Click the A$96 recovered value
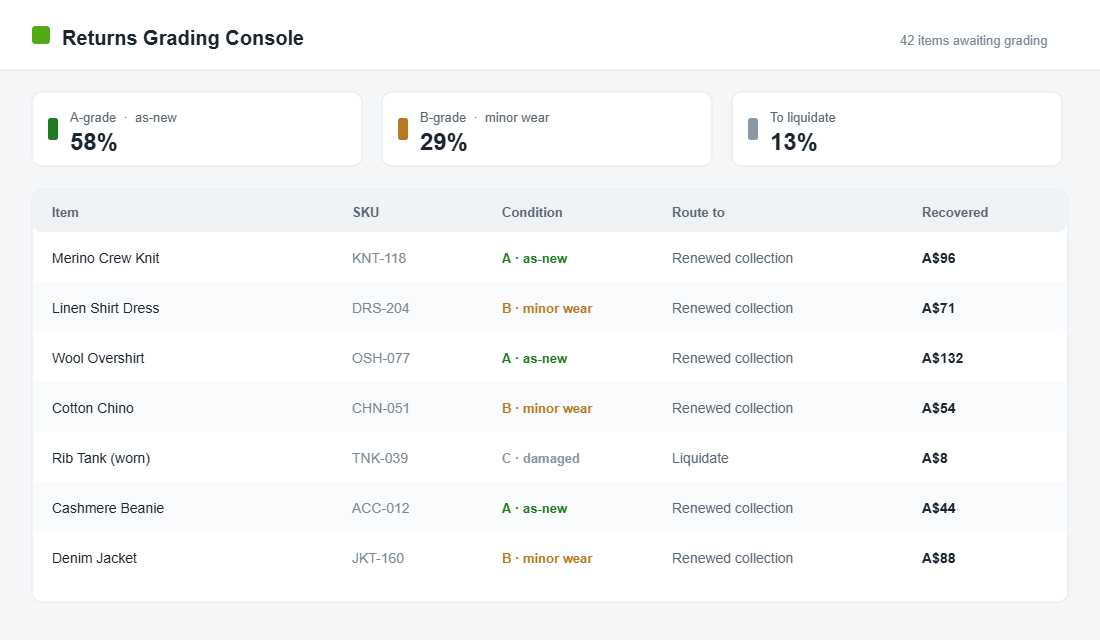 pyautogui.click(x=939, y=258)
